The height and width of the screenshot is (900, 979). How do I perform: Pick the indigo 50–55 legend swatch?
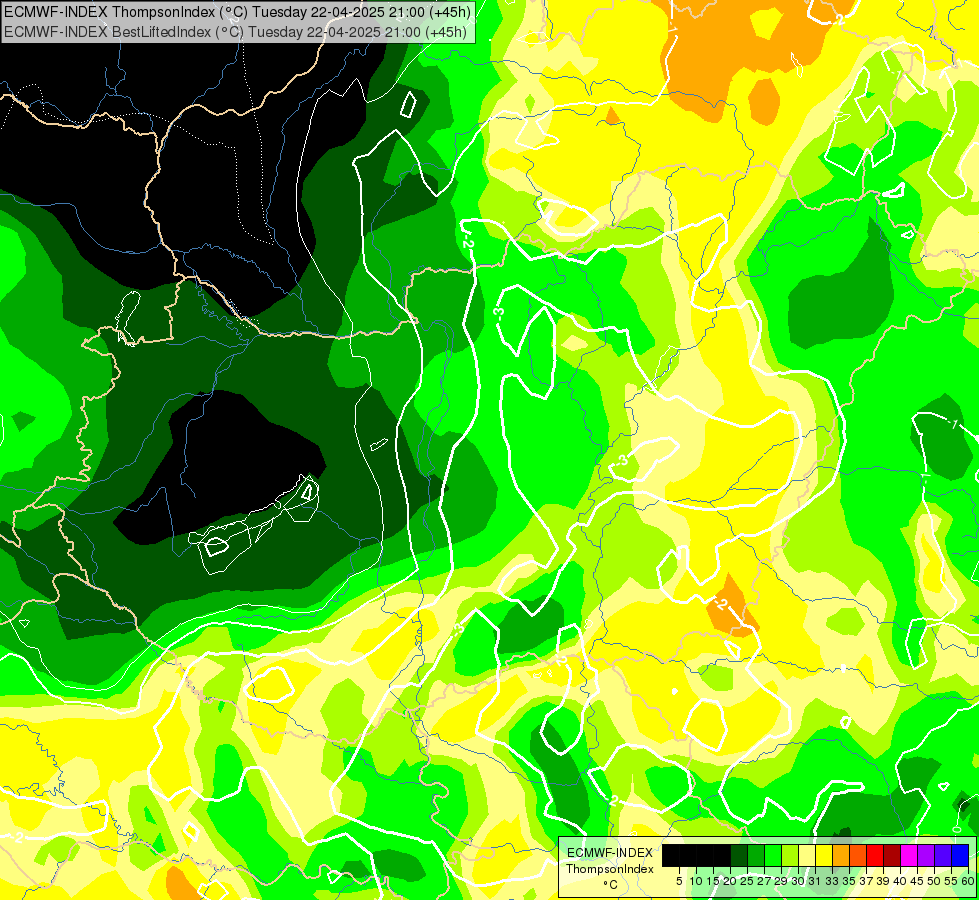click(x=942, y=856)
